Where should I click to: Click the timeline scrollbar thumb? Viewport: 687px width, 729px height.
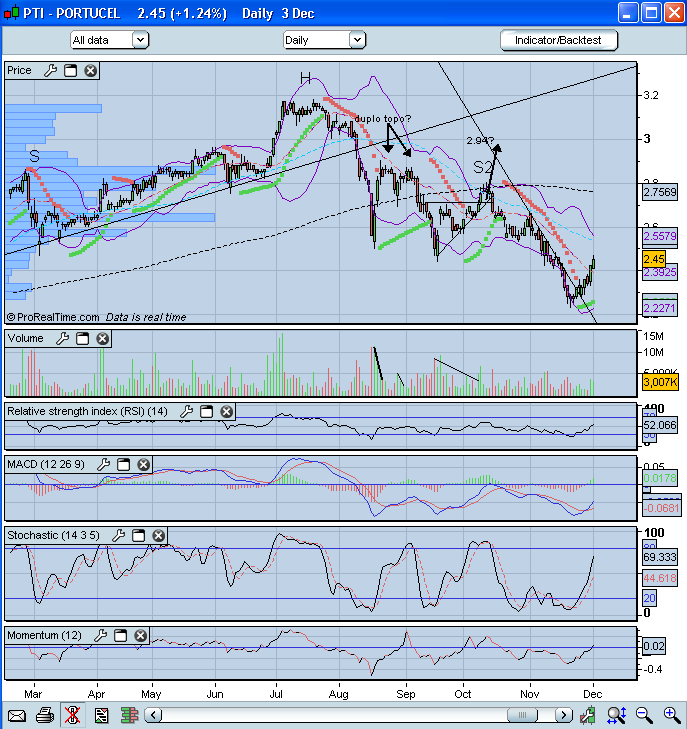522,715
